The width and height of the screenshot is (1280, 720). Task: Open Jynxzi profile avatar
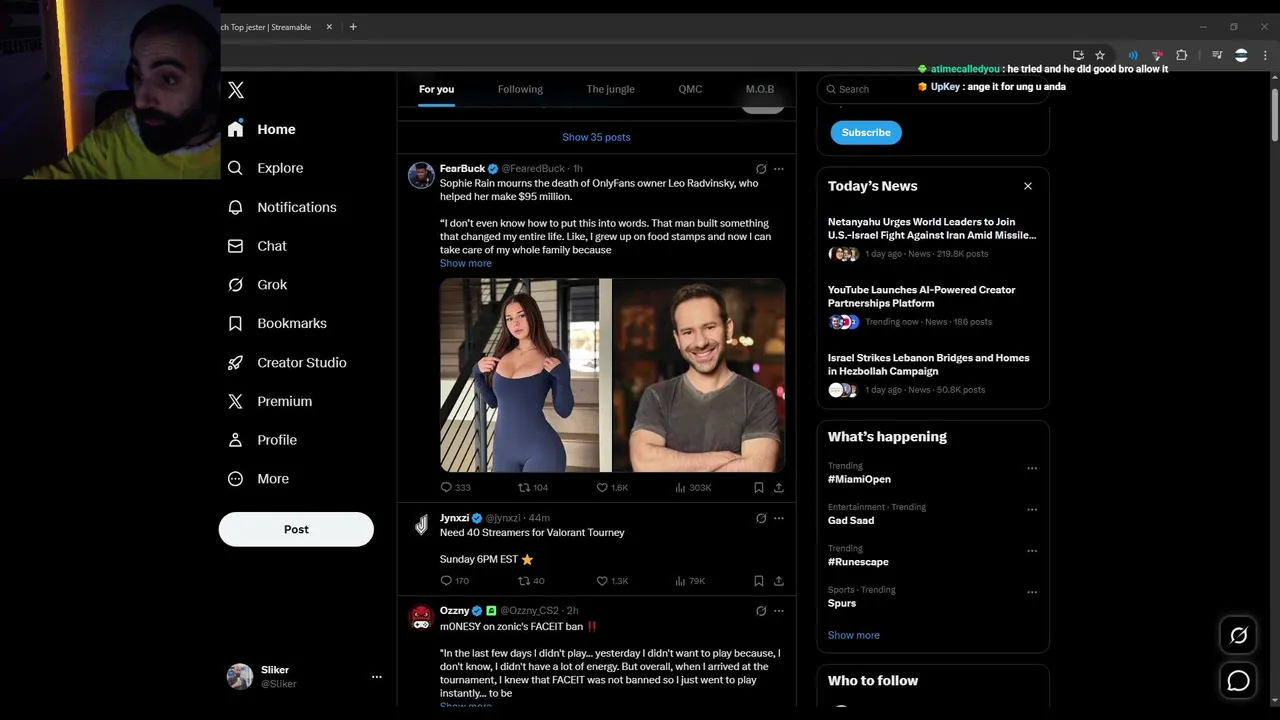click(421, 525)
